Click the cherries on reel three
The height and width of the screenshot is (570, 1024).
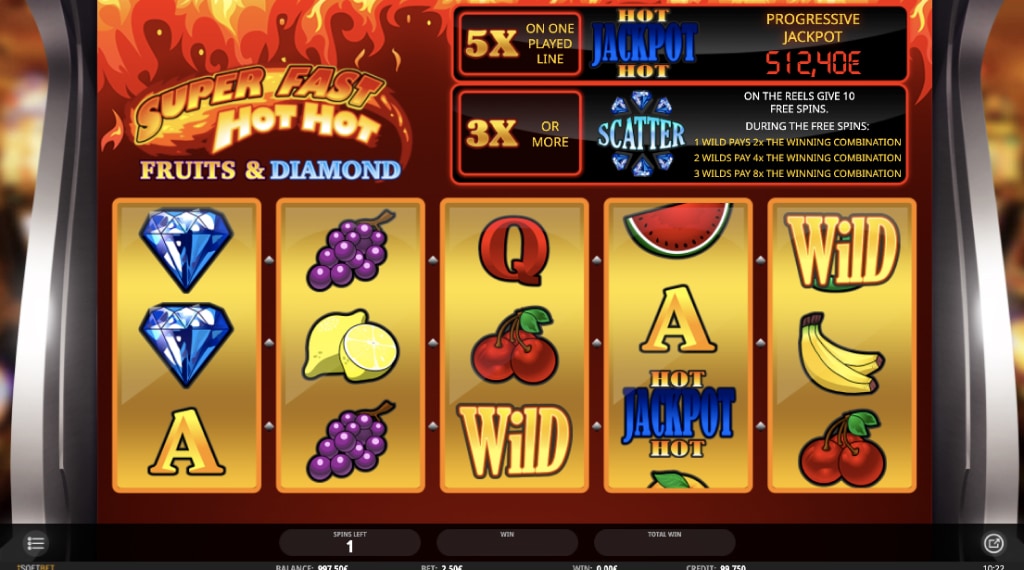click(x=515, y=345)
